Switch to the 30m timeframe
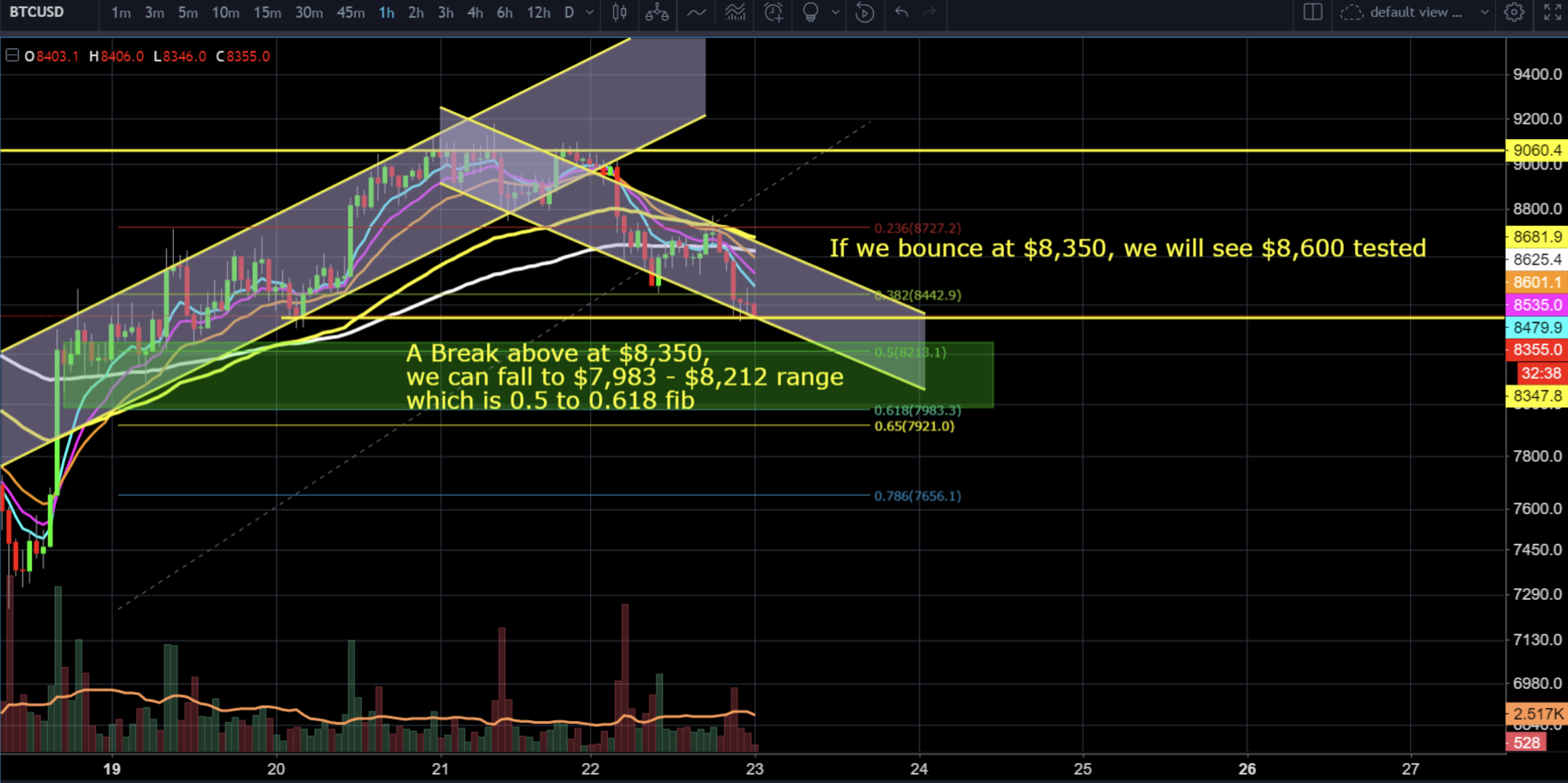This screenshot has width=1568, height=783. (x=309, y=12)
